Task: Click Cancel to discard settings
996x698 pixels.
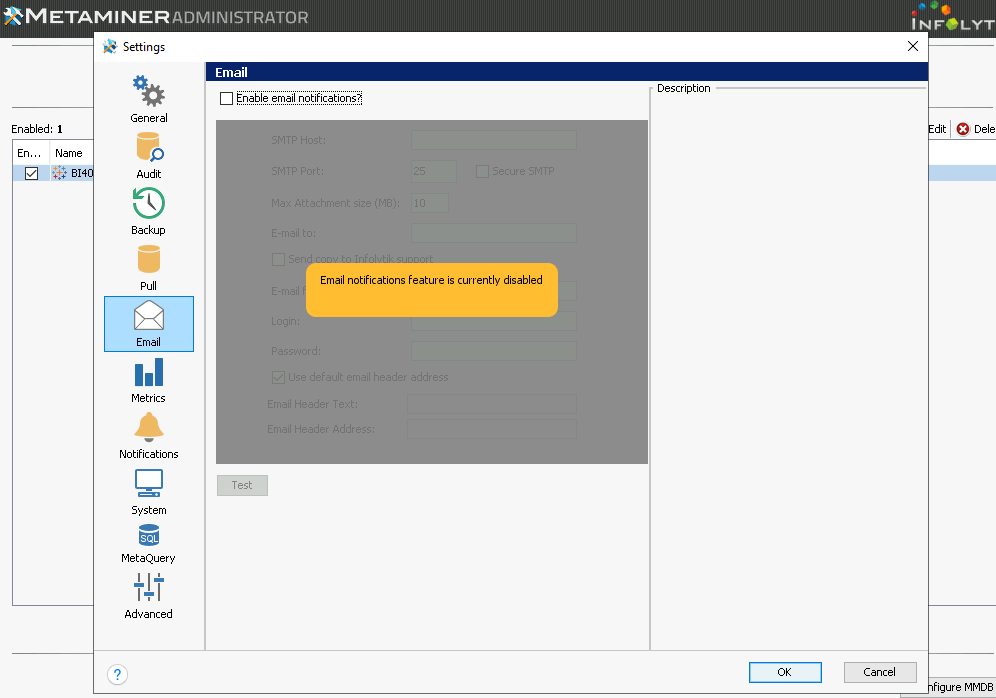Action: 880,672
